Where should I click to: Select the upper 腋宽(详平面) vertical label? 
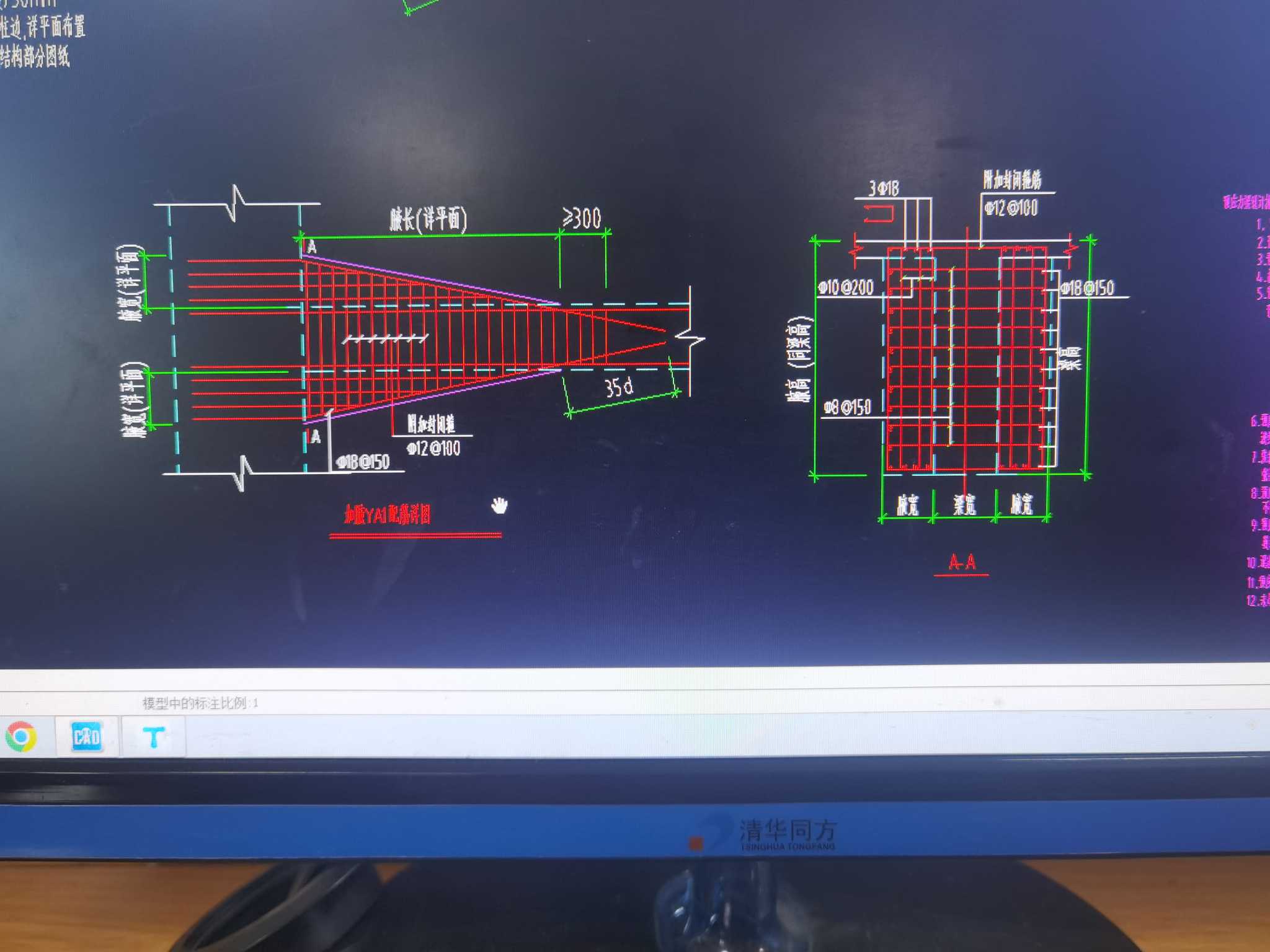130,283
